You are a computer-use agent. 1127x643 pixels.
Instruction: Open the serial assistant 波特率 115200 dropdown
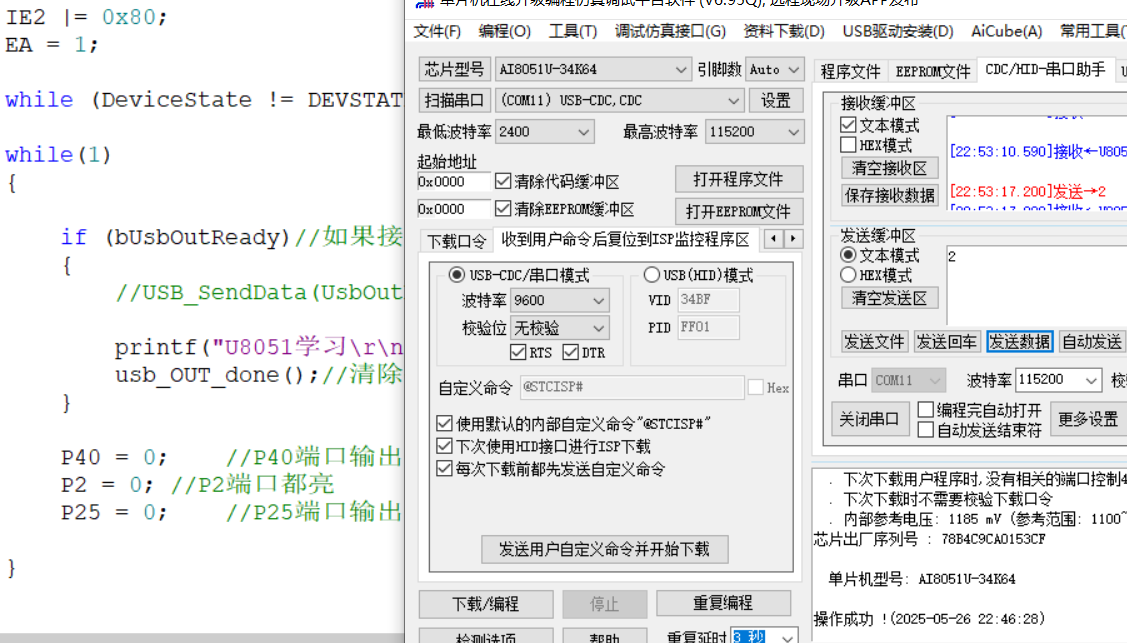tap(1058, 380)
